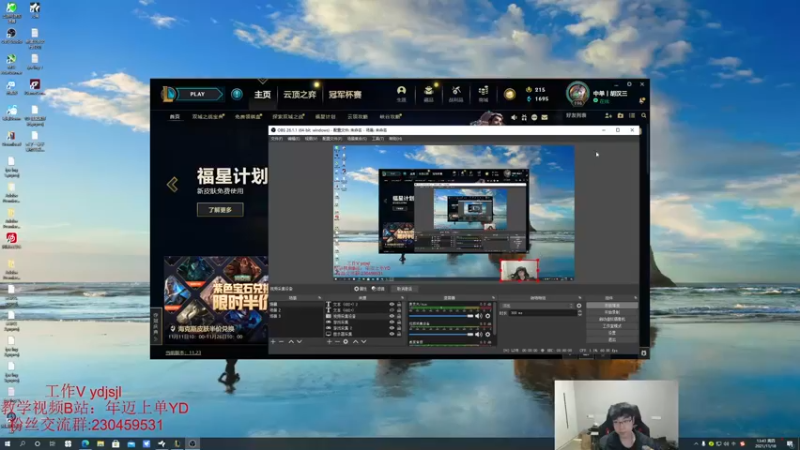Toggle visibility of the 游戏采集 2 source

[x=392, y=328]
